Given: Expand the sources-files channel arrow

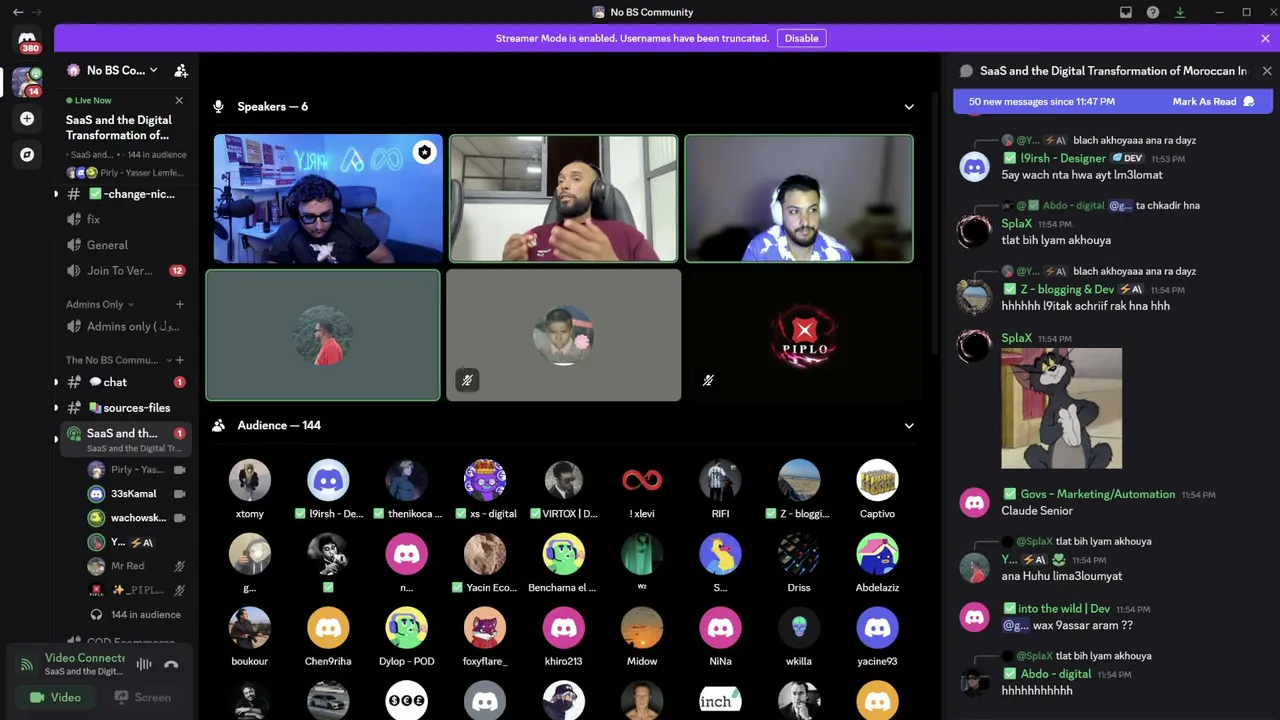Looking at the screenshot, I should pyautogui.click(x=56, y=408).
